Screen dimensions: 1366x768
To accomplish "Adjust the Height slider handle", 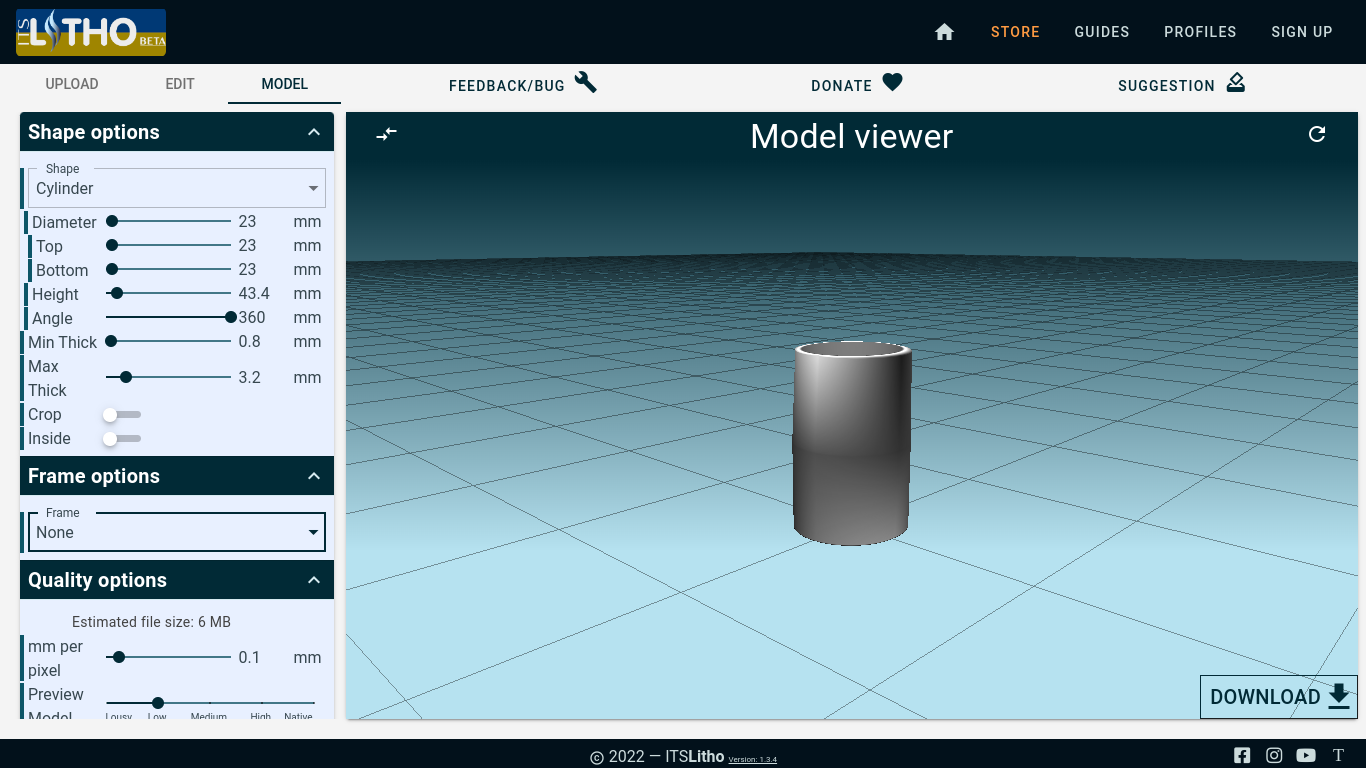I will [117, 293].
